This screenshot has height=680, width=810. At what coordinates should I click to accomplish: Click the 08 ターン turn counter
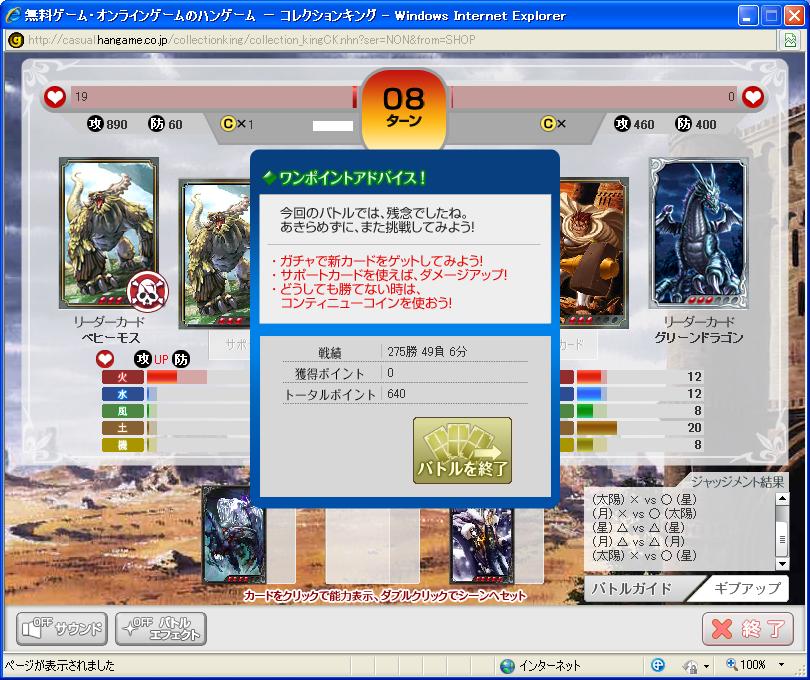pyautogui.click(x=403, y=109)
